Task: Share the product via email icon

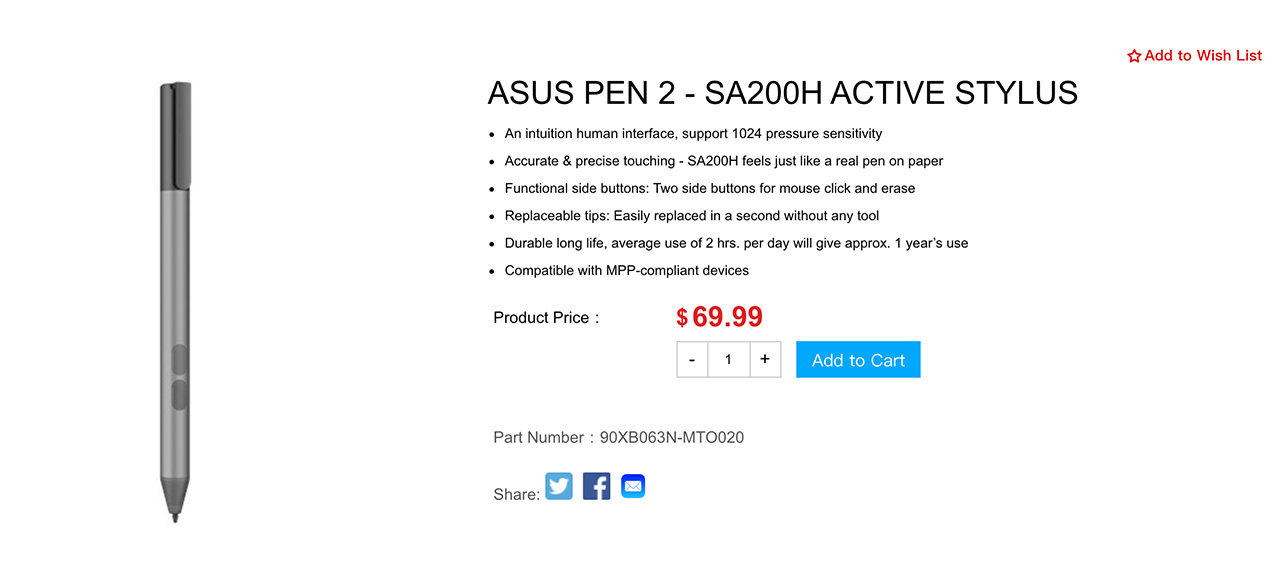Action: click(633, 487)
